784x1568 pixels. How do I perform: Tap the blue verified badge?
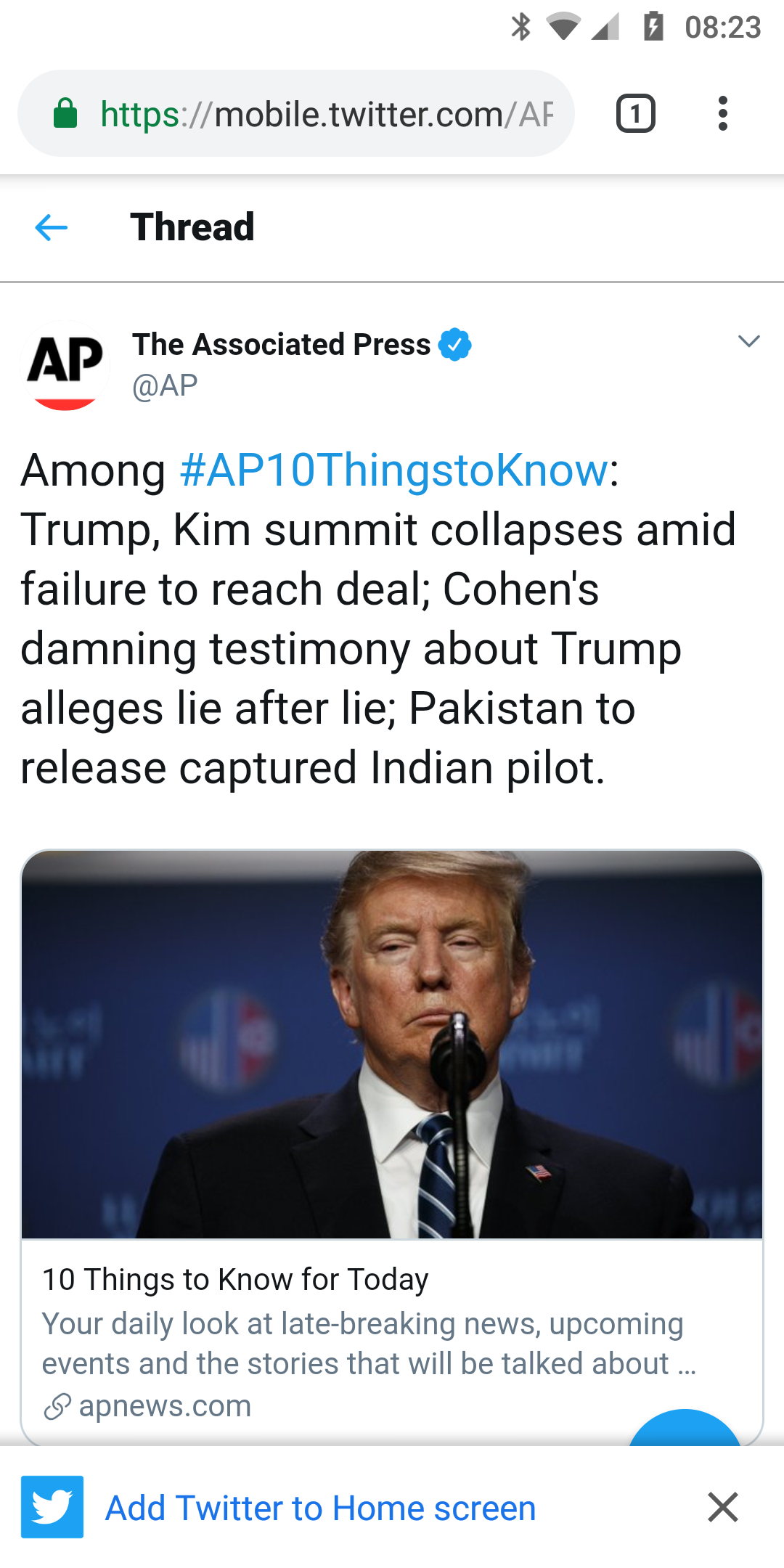(x=455, y=344)
